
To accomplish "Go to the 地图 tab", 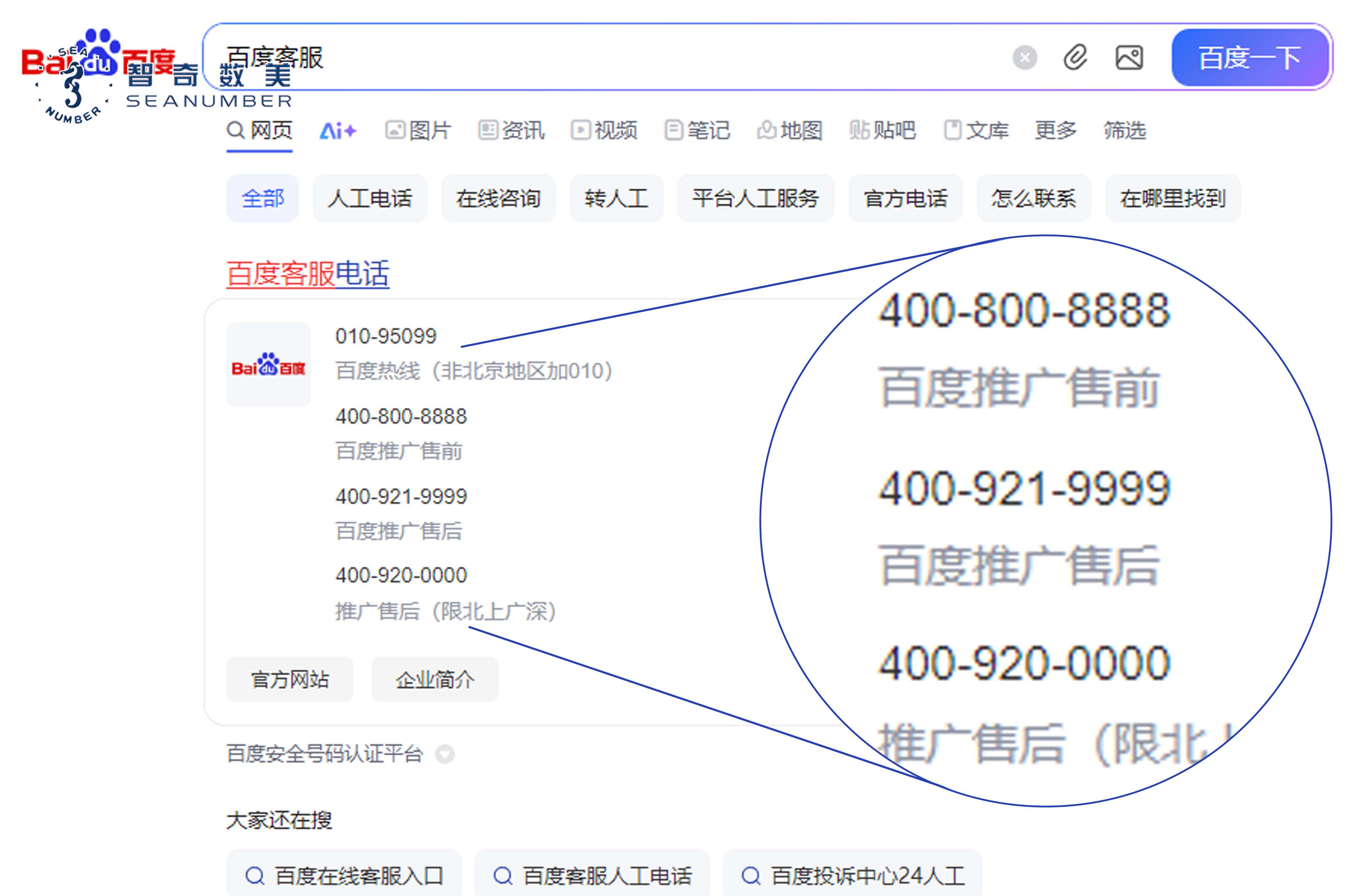I will [x=790, y=131].
